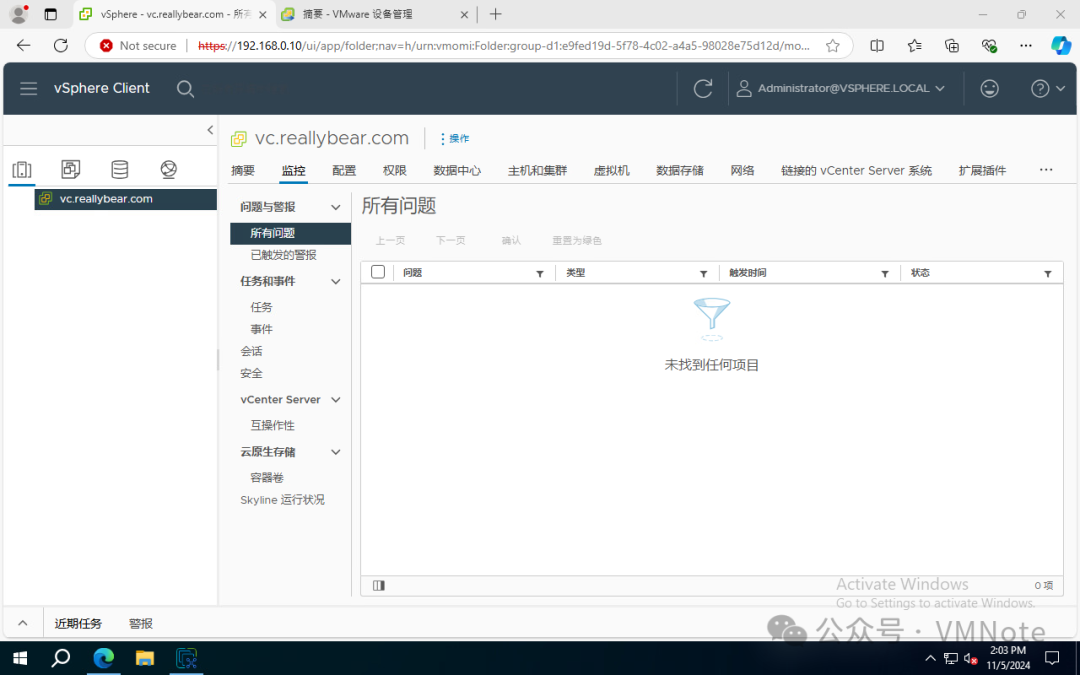Image resolution: width=1080 pixels, height=675 pixels.
Task: Open the 警报 bottom tab
Action: click(141, 623)
